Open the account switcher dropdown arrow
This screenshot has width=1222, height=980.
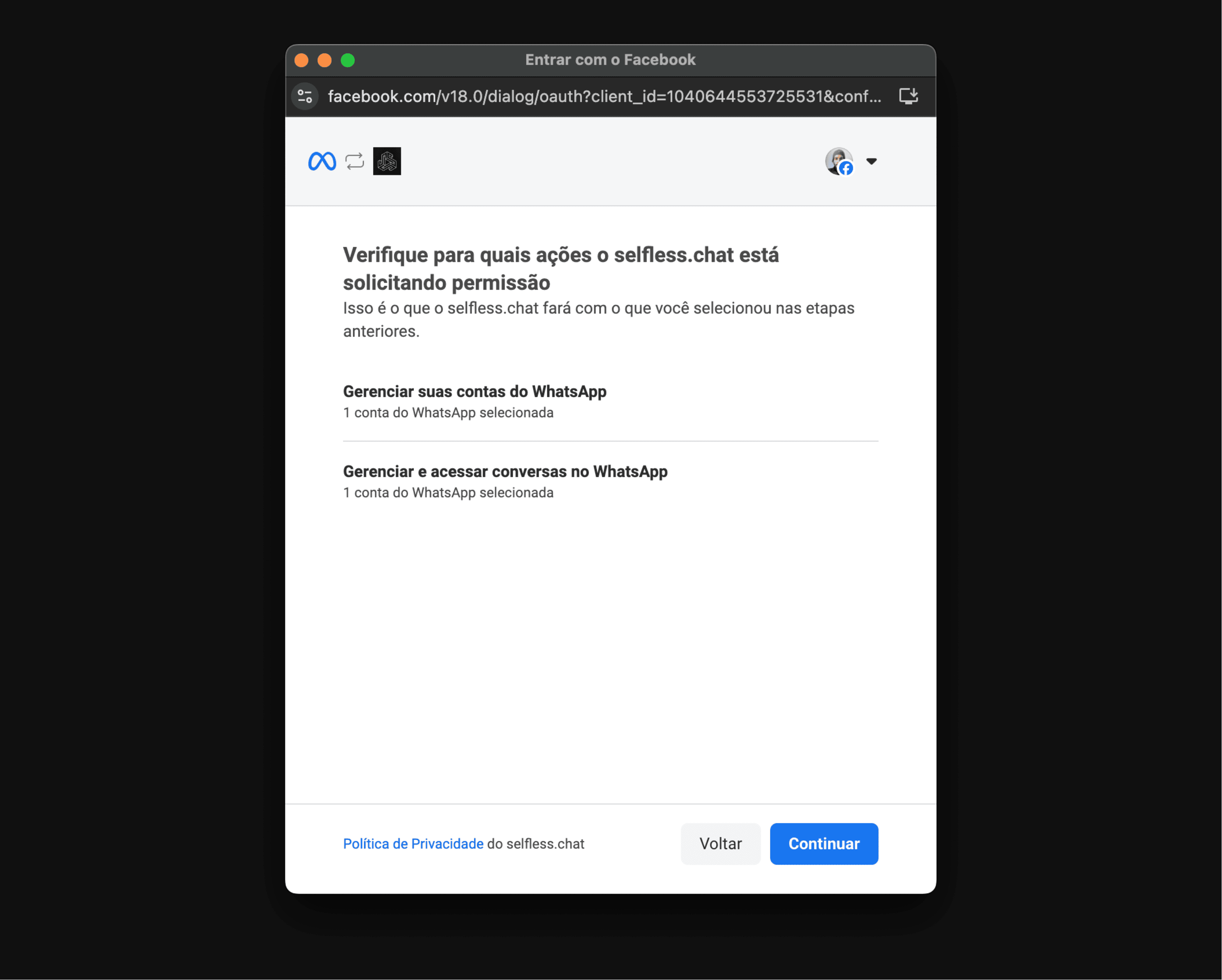[872, 161]
